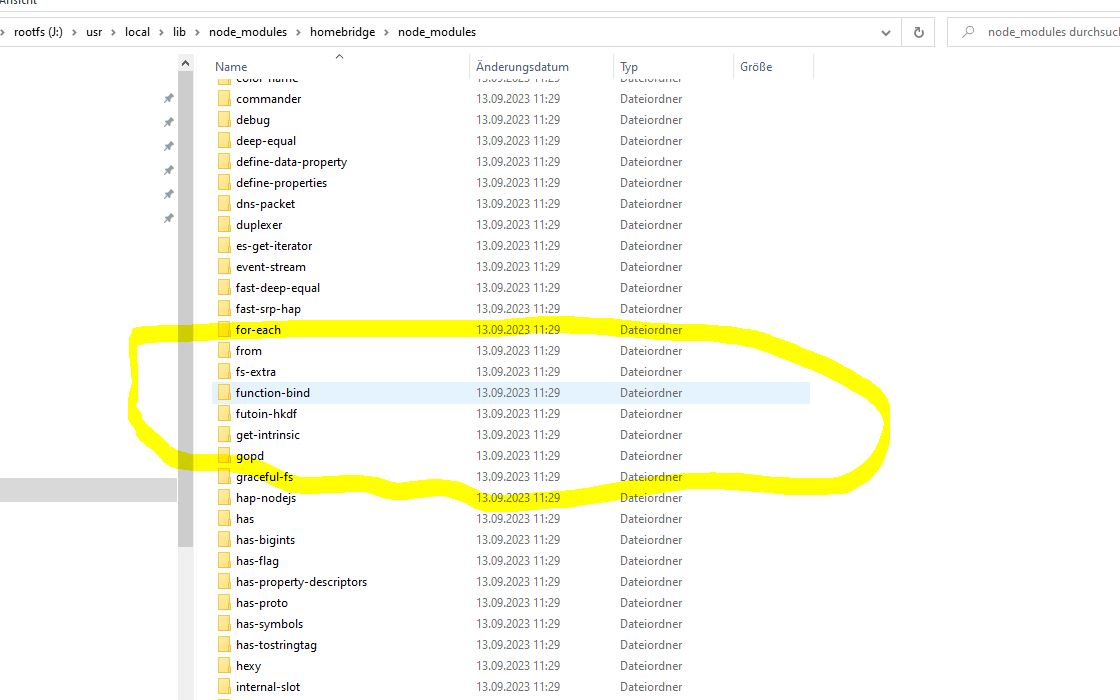Expand the chevron after 'homebridge' in breadcrumb

(x=387, y=32)
